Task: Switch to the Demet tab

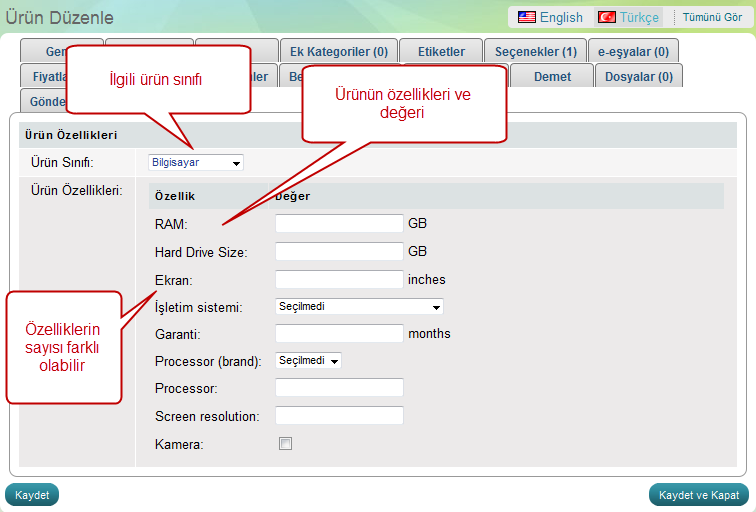Action: coord(552,76)
